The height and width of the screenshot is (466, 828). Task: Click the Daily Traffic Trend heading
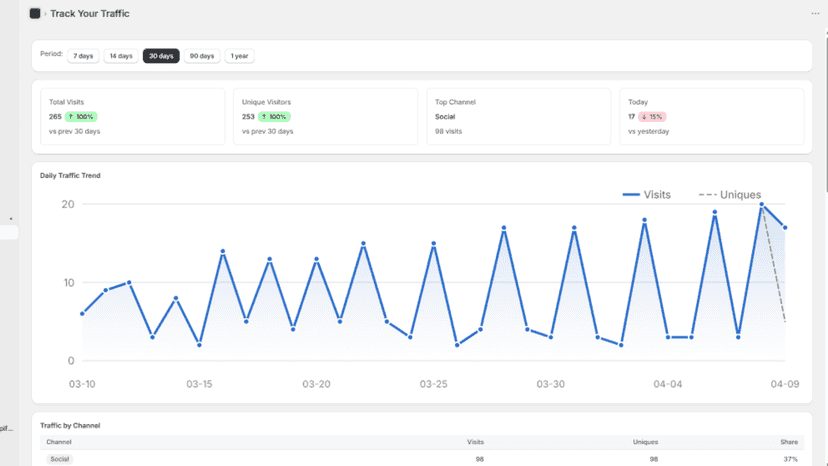click(70, 175)
